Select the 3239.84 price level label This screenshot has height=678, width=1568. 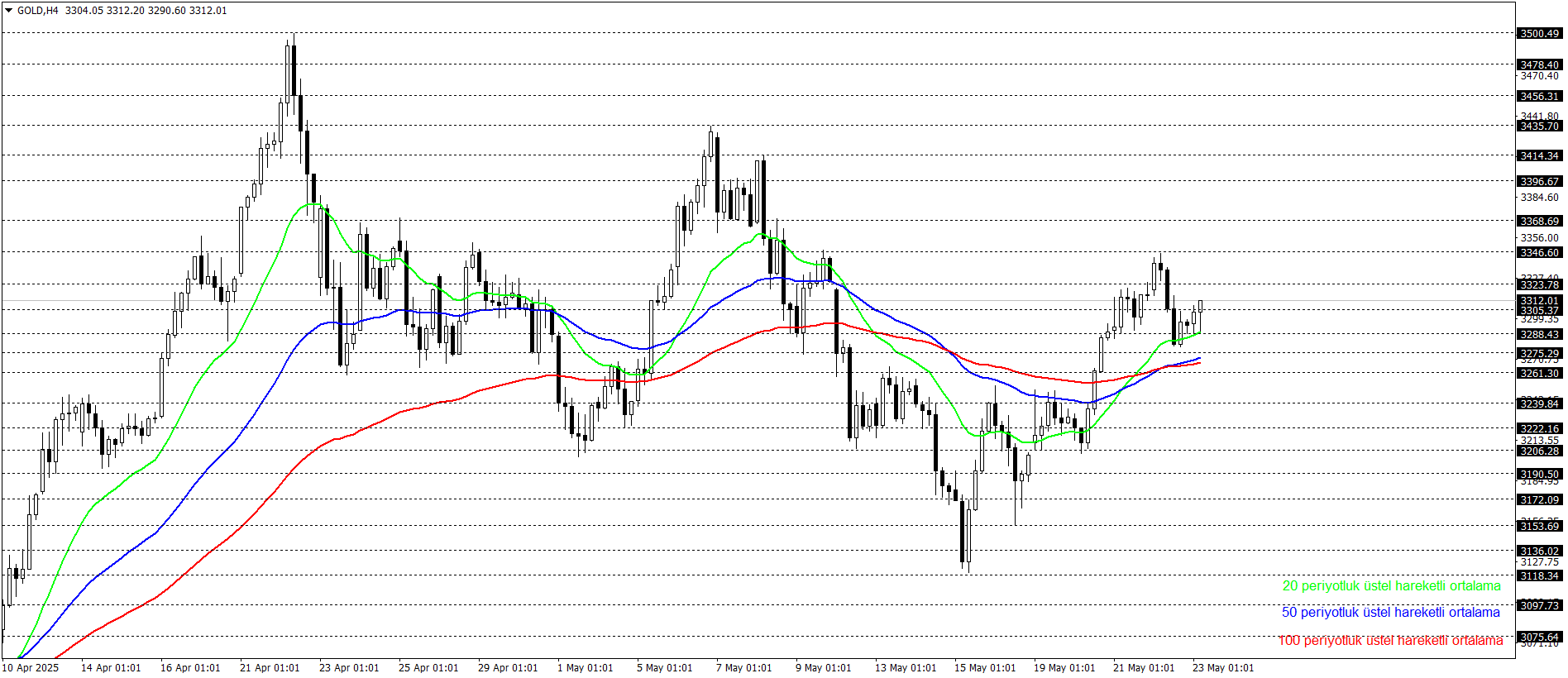pyautogui.click(x=1539, y=403)
